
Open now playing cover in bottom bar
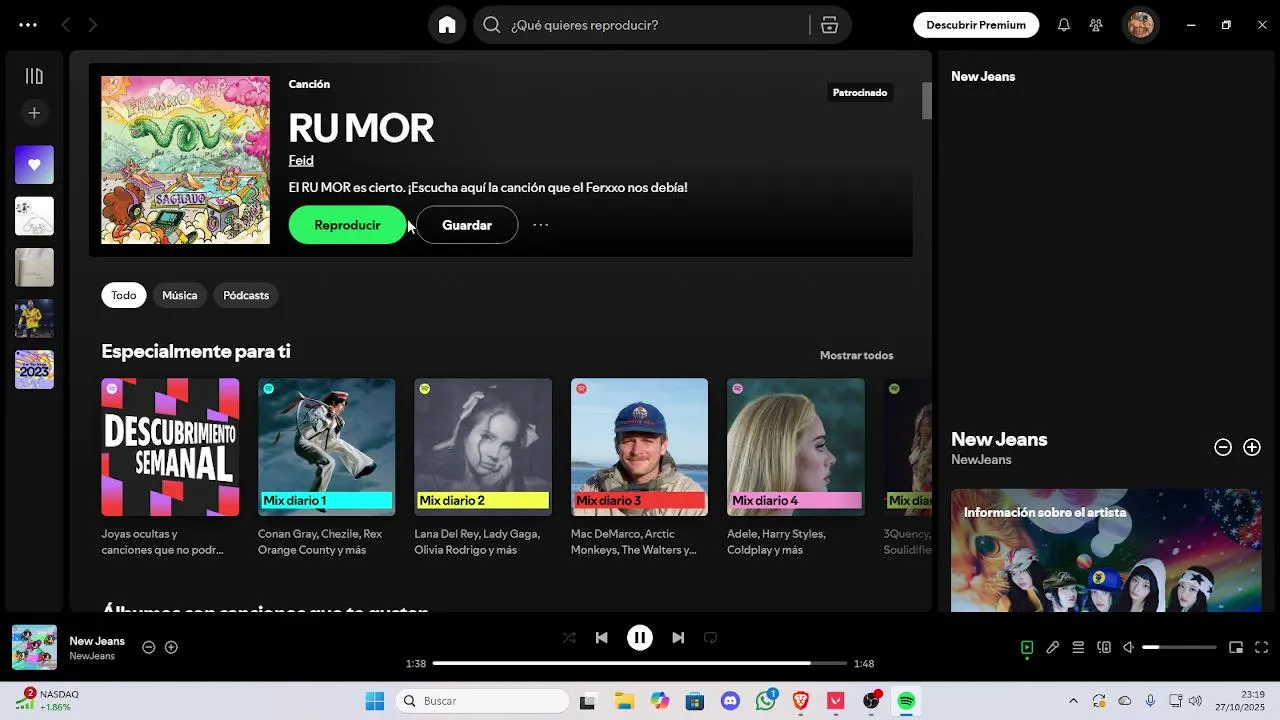tap(34, 647)
